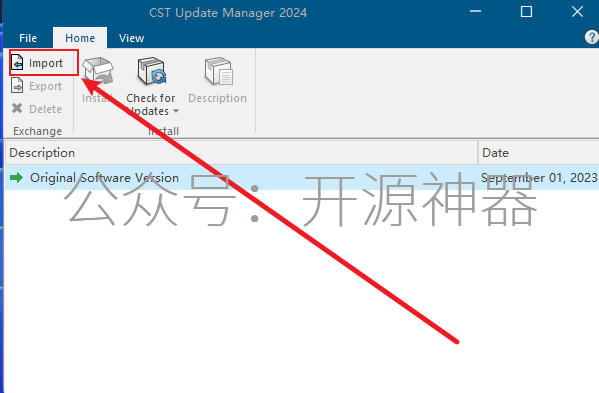Viewport: 599px width, 393px height.
Task: Click the Delete button in Exchange group
Action: click(37, 109)
